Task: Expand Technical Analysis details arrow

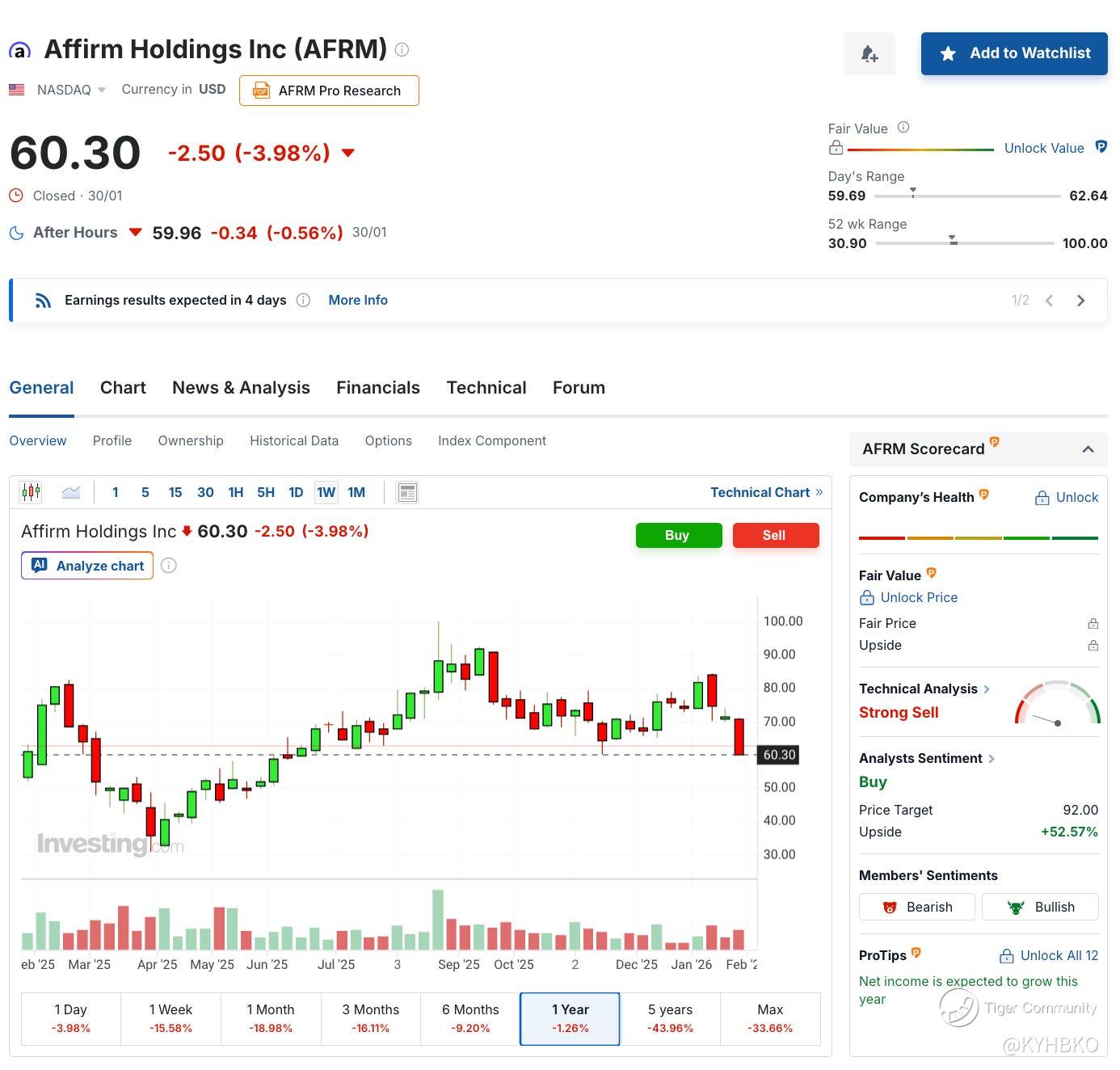Action: [x=986, y=689]
